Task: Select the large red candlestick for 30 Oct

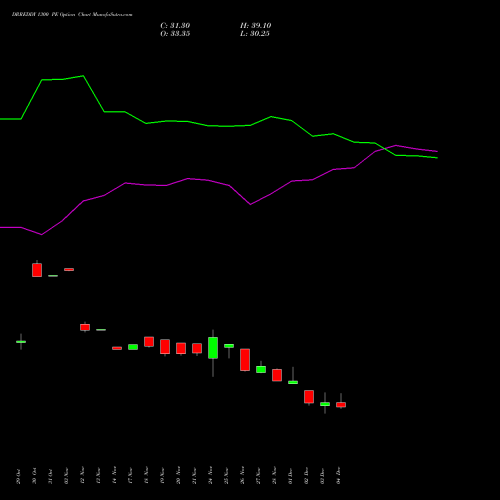Action: point(37,270)
